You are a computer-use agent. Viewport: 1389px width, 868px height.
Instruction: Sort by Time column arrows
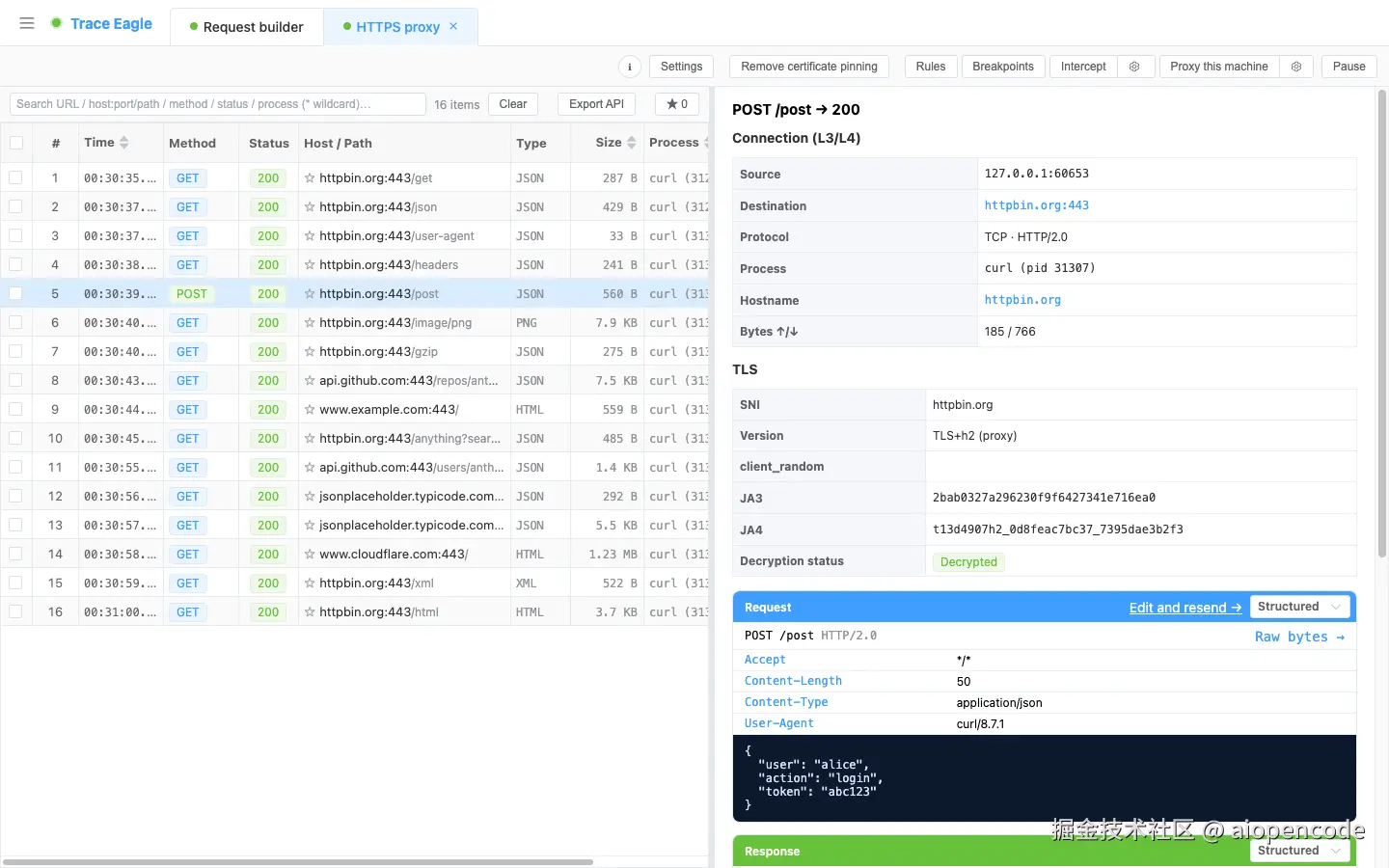point(124,143)
